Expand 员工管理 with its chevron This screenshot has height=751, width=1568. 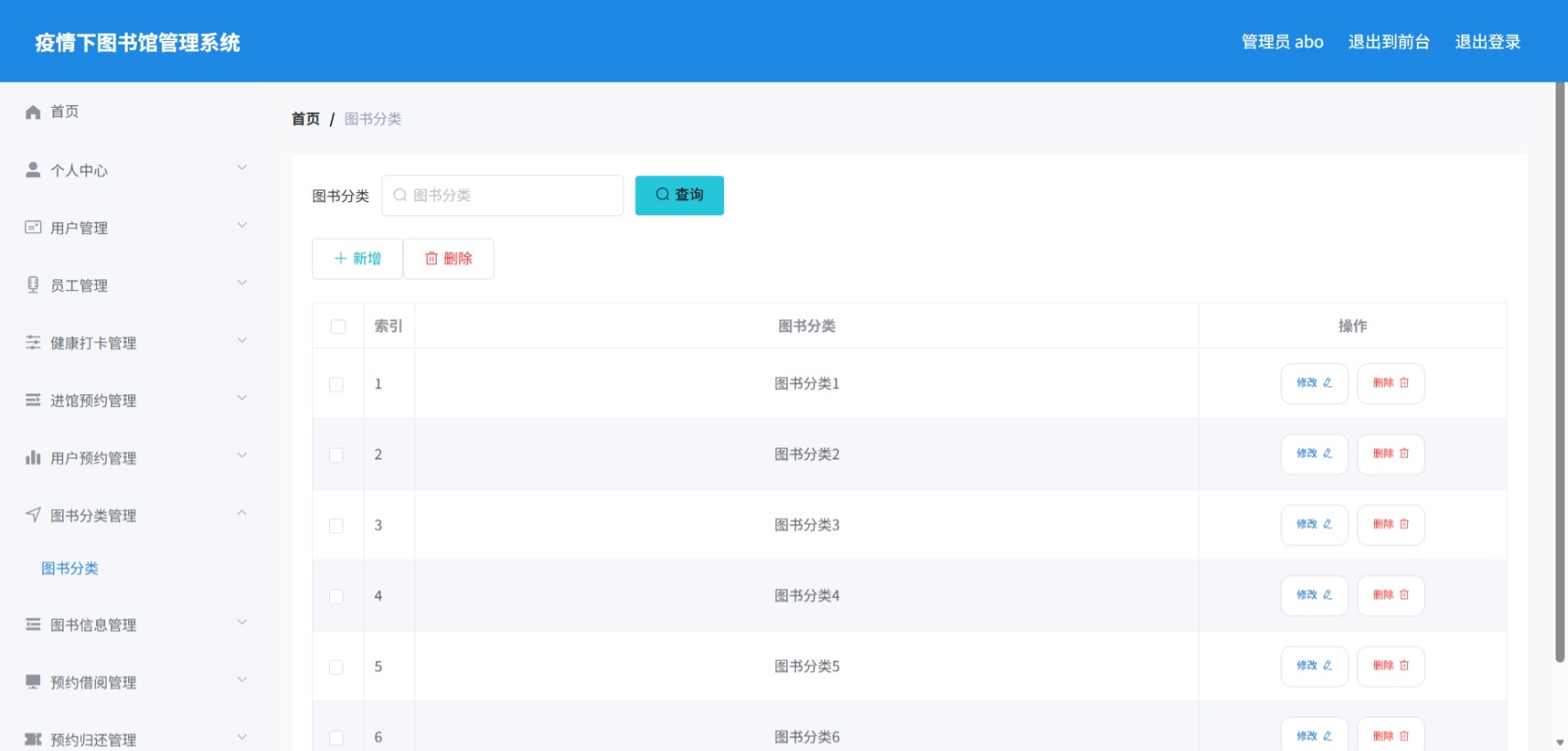click(x=242, y=283)
